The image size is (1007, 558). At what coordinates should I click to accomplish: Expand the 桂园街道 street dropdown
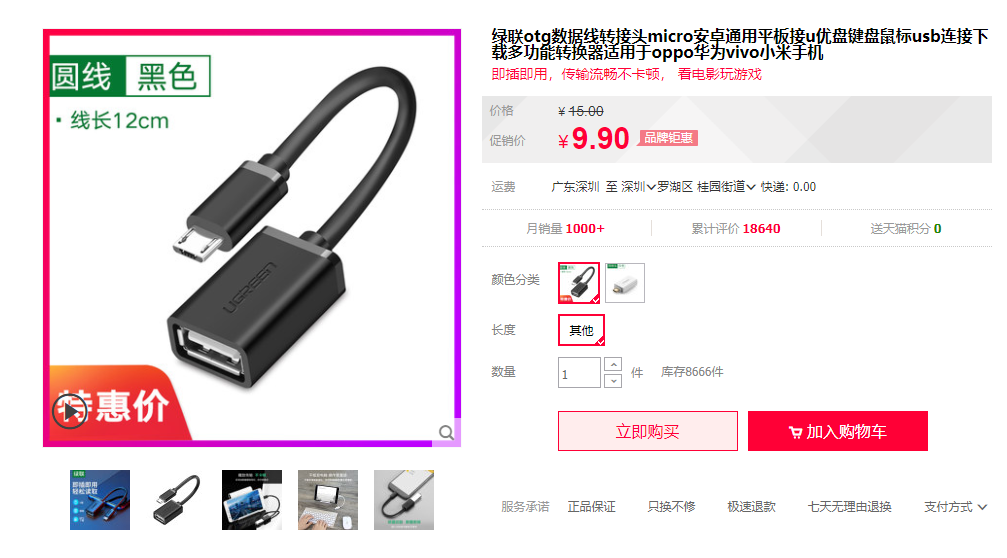[726, 187]
